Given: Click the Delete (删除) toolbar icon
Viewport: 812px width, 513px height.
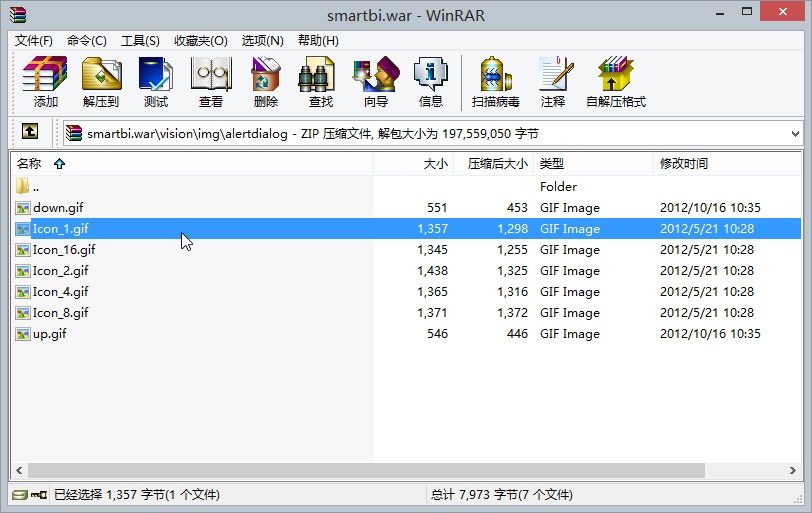Looking at the screenshot, I should (x=266, y=82).
